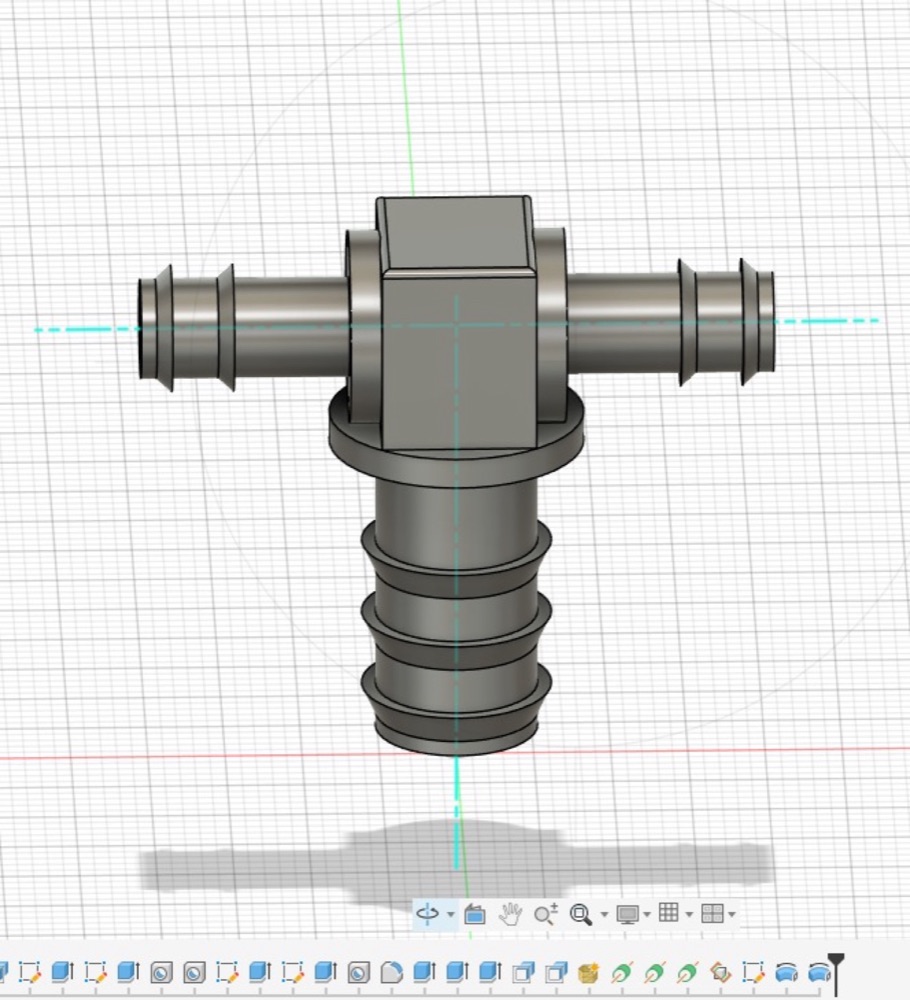
Task: Open the Zoom Window dropdown arrow
Action: pyautogui.click(x=604, y=915)
